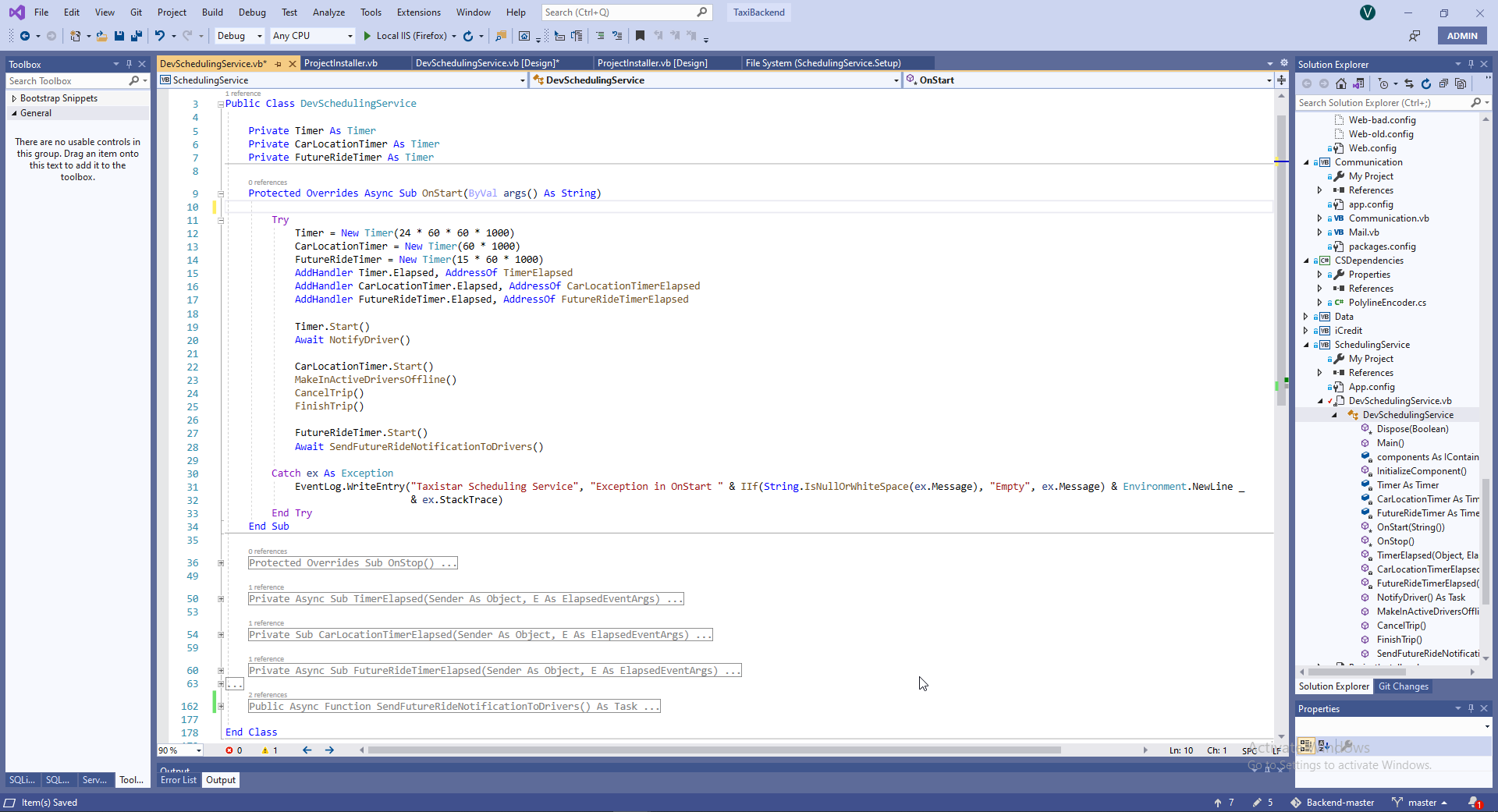This screenshot has height=812, width=1498.
Task: Click the Save All toolbar icon
Action: [137, 36]
